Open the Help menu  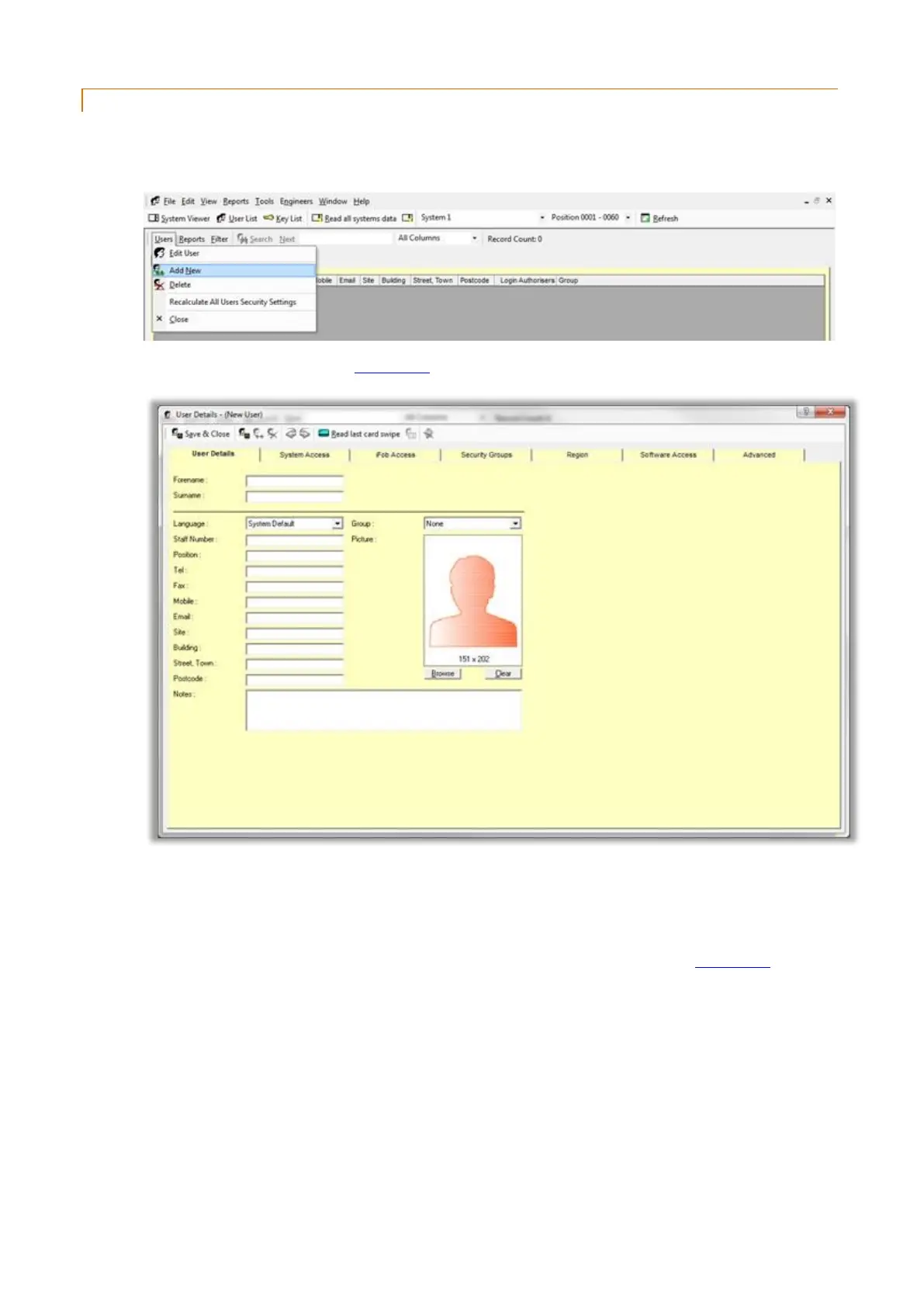(x=362, y=201)
